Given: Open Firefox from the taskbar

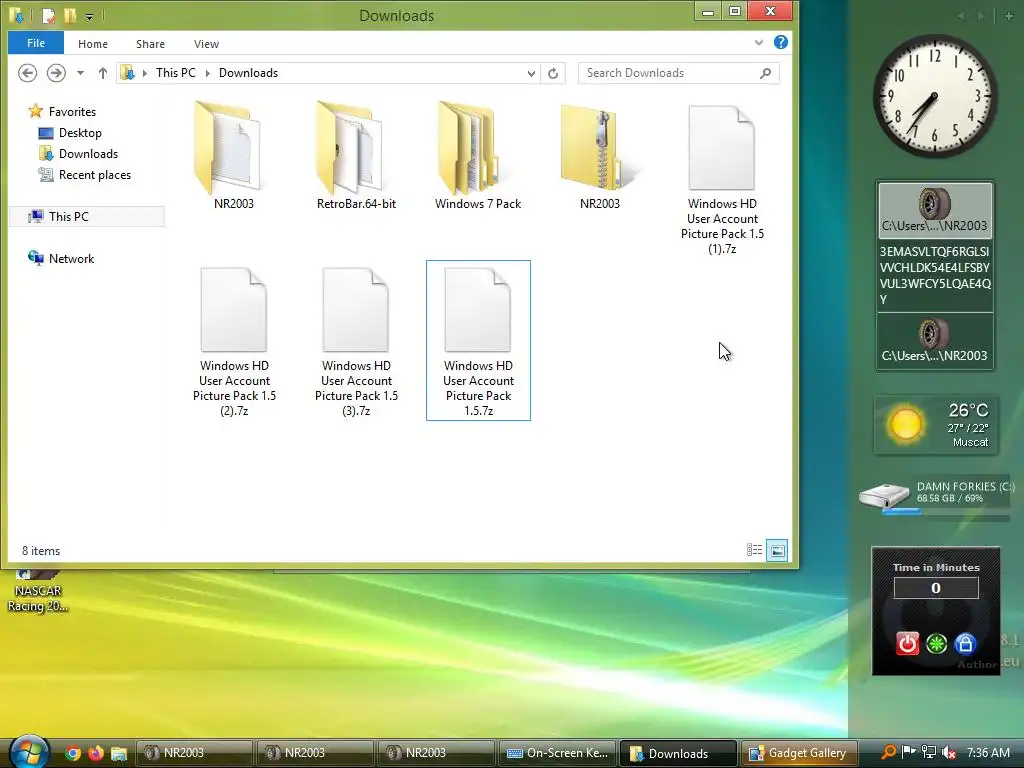Looking at the screenshot, I should pos(95,753).
